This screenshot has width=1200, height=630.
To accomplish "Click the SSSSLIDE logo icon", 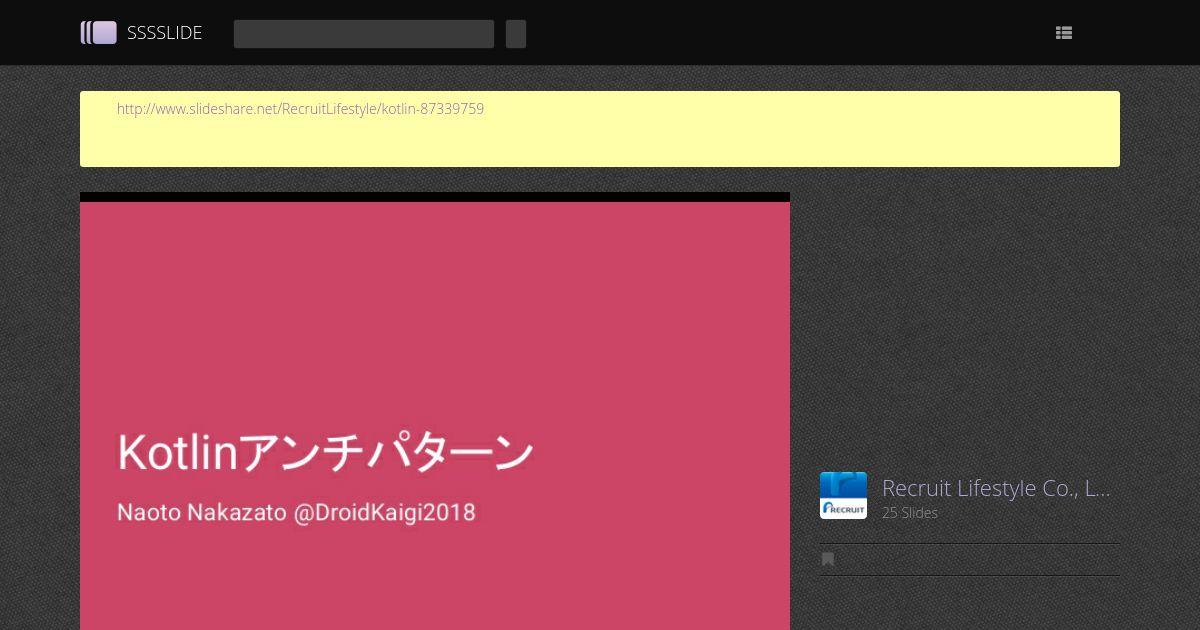I will coord(99,33).
